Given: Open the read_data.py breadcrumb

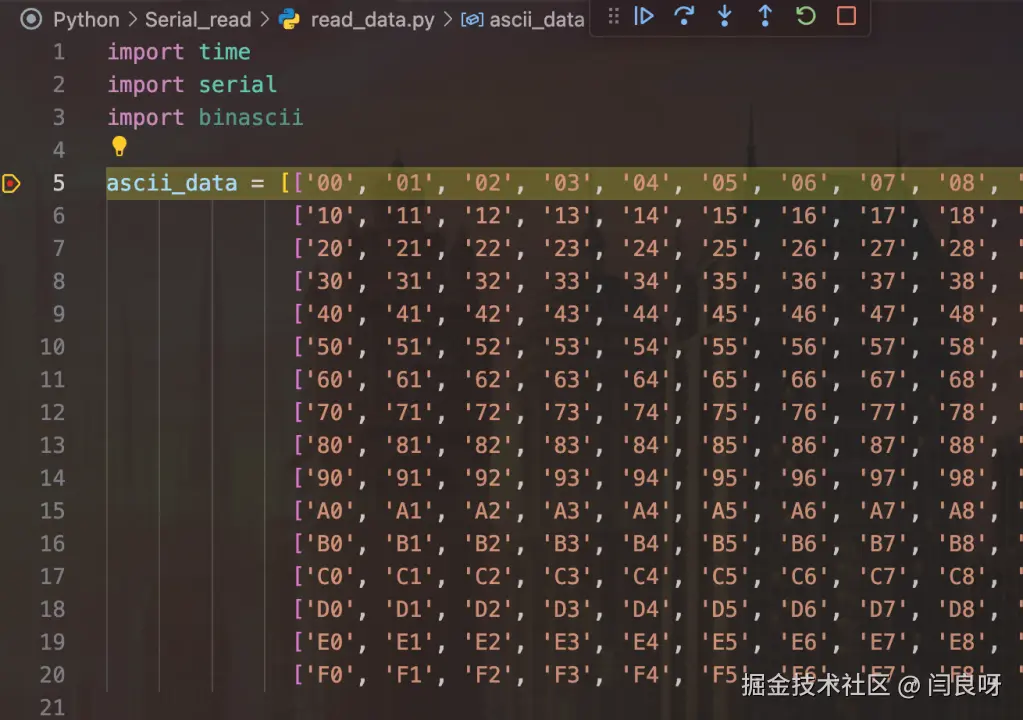Looking at the screenshot, I should [x=372, y=20].
